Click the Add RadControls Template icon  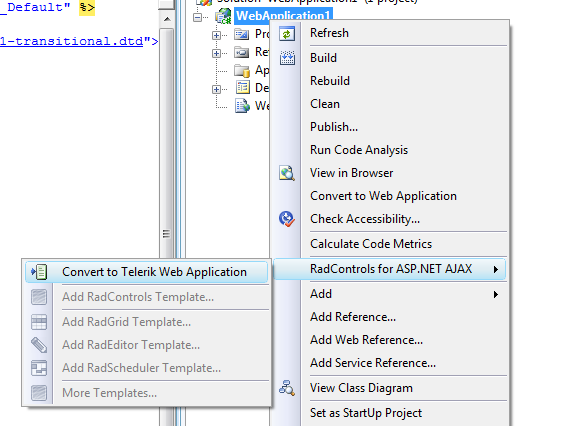point(39,297)
